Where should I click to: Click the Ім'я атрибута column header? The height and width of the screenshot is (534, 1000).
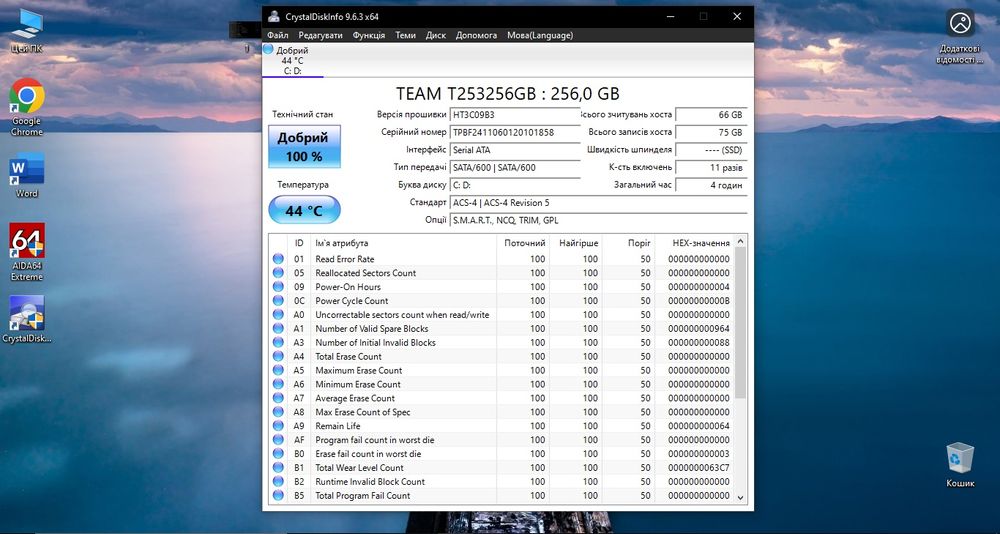click(x=403, y=243)
